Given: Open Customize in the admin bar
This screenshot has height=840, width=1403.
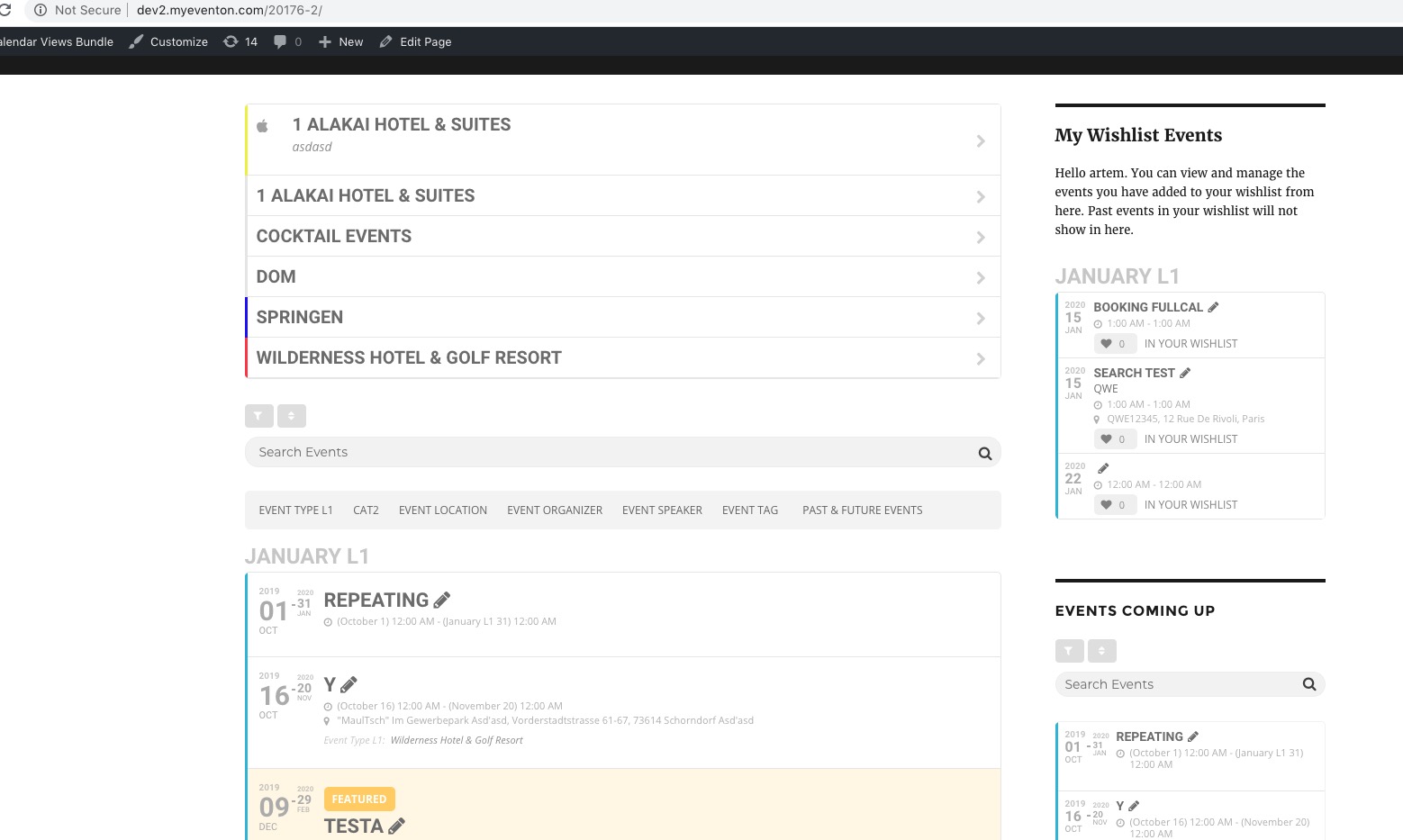Looking at the screenshot, I should [168, 41].
